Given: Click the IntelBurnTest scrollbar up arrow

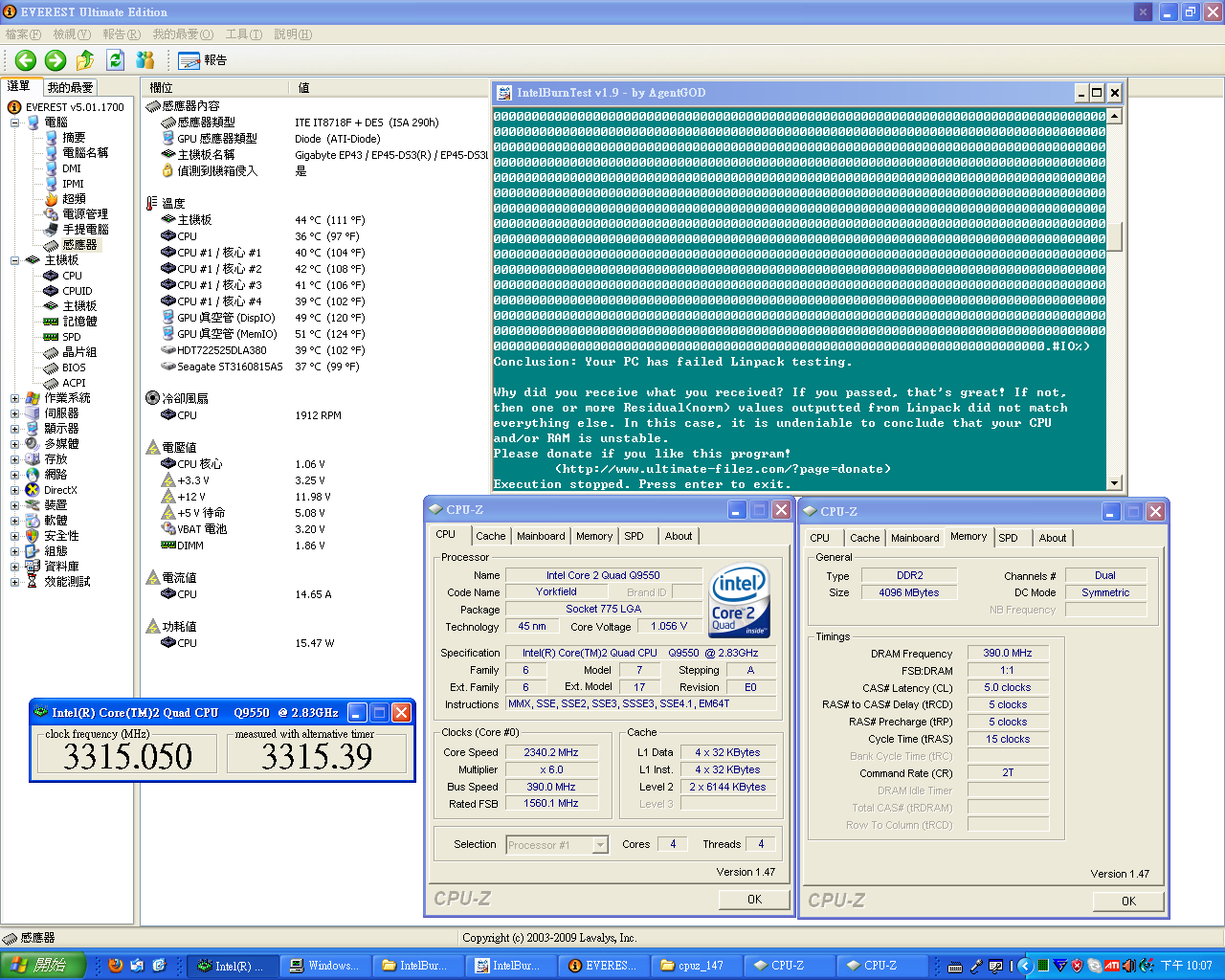Looking at the screenshot, I should (x=1114, y=116).
